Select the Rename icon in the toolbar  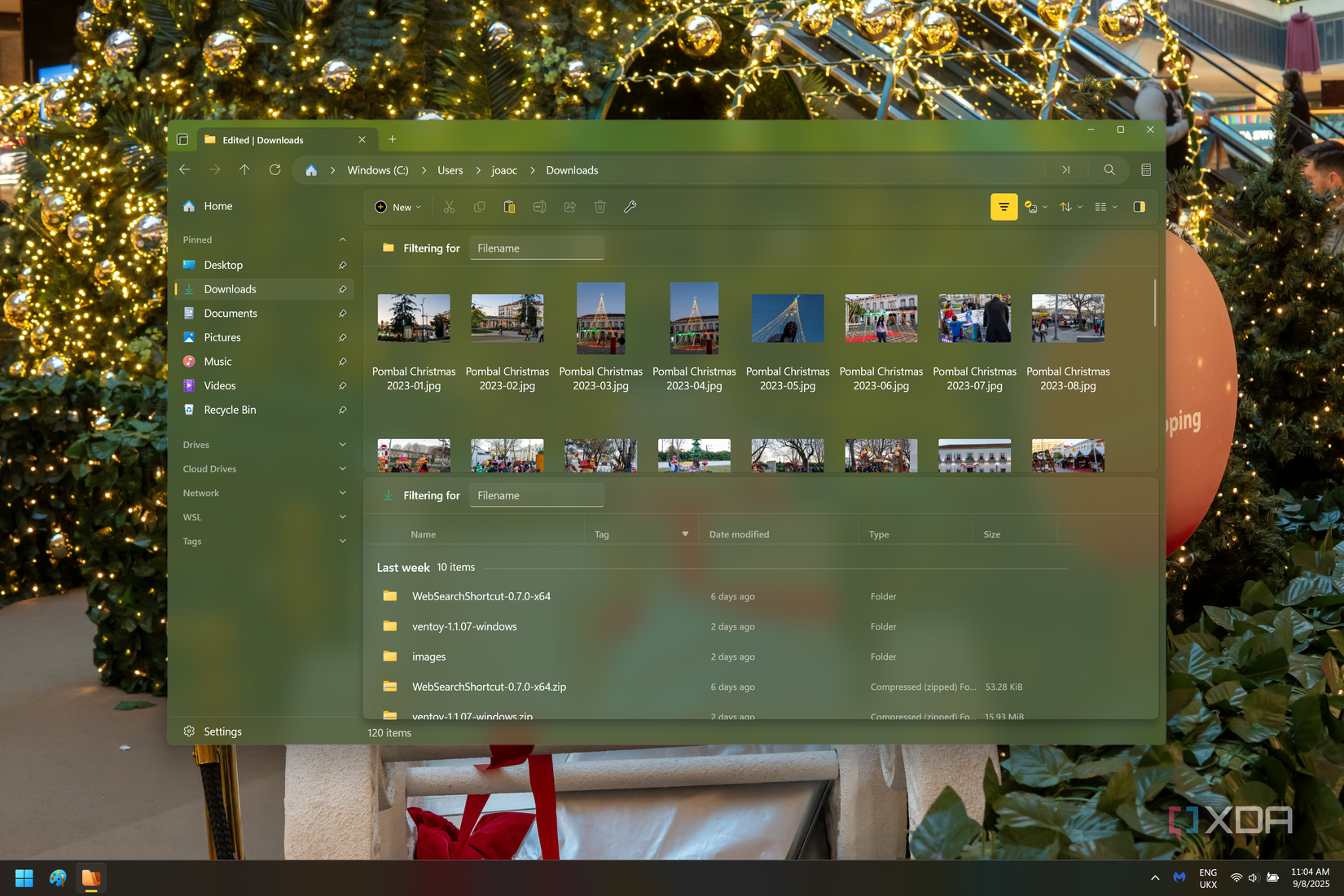[x=539, y=207]
